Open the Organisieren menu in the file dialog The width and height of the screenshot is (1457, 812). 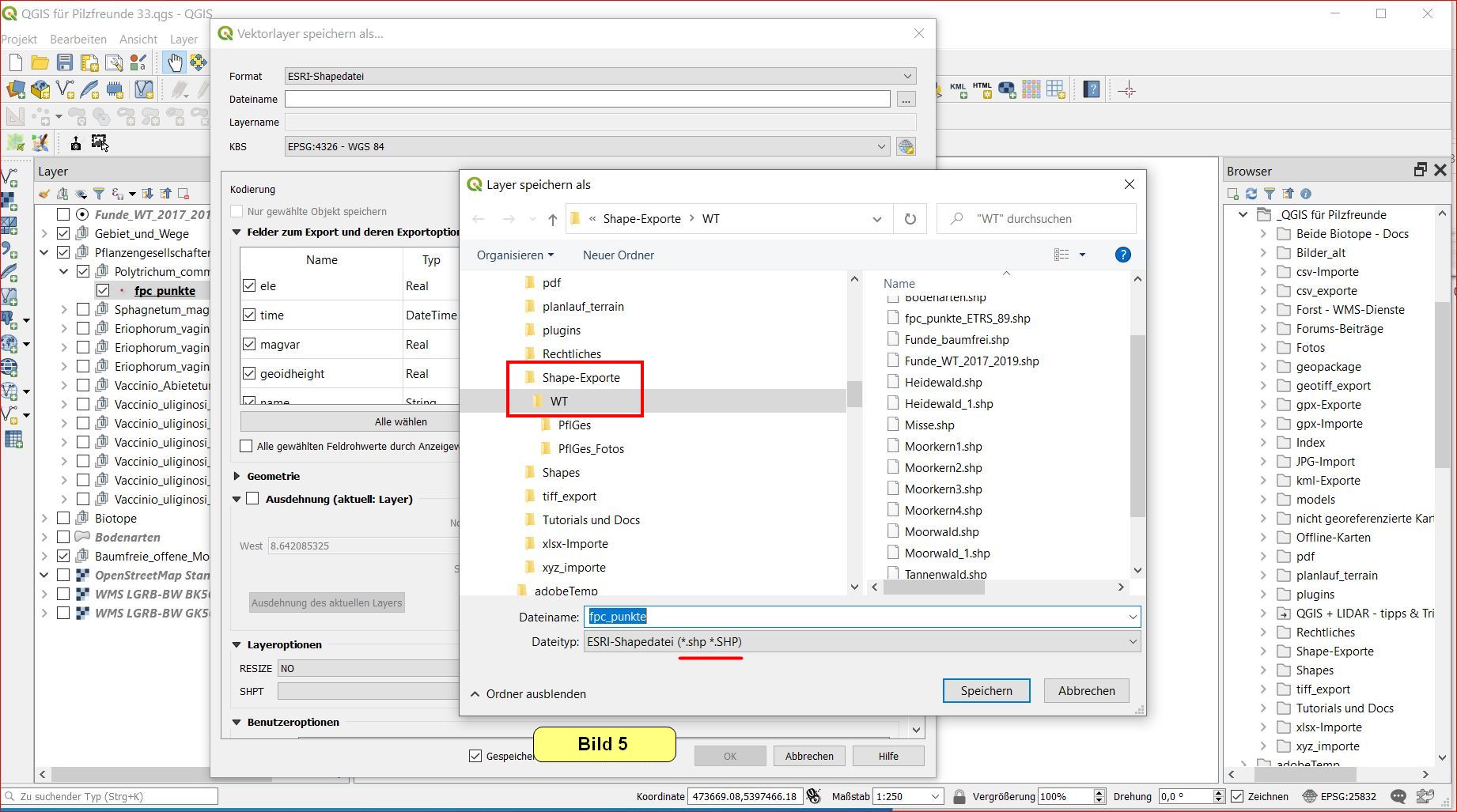pyautogui.click(x=515, y=255)
